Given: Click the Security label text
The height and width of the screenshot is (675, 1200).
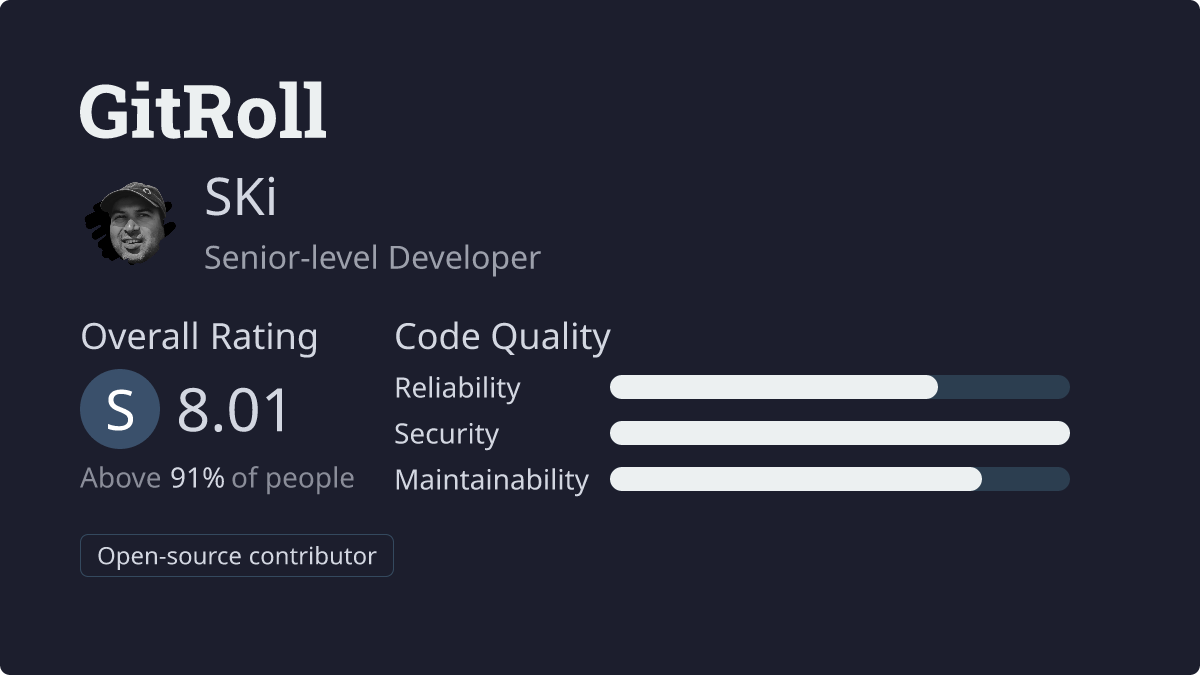Looking at the screenshot, I should coord(446,434).
